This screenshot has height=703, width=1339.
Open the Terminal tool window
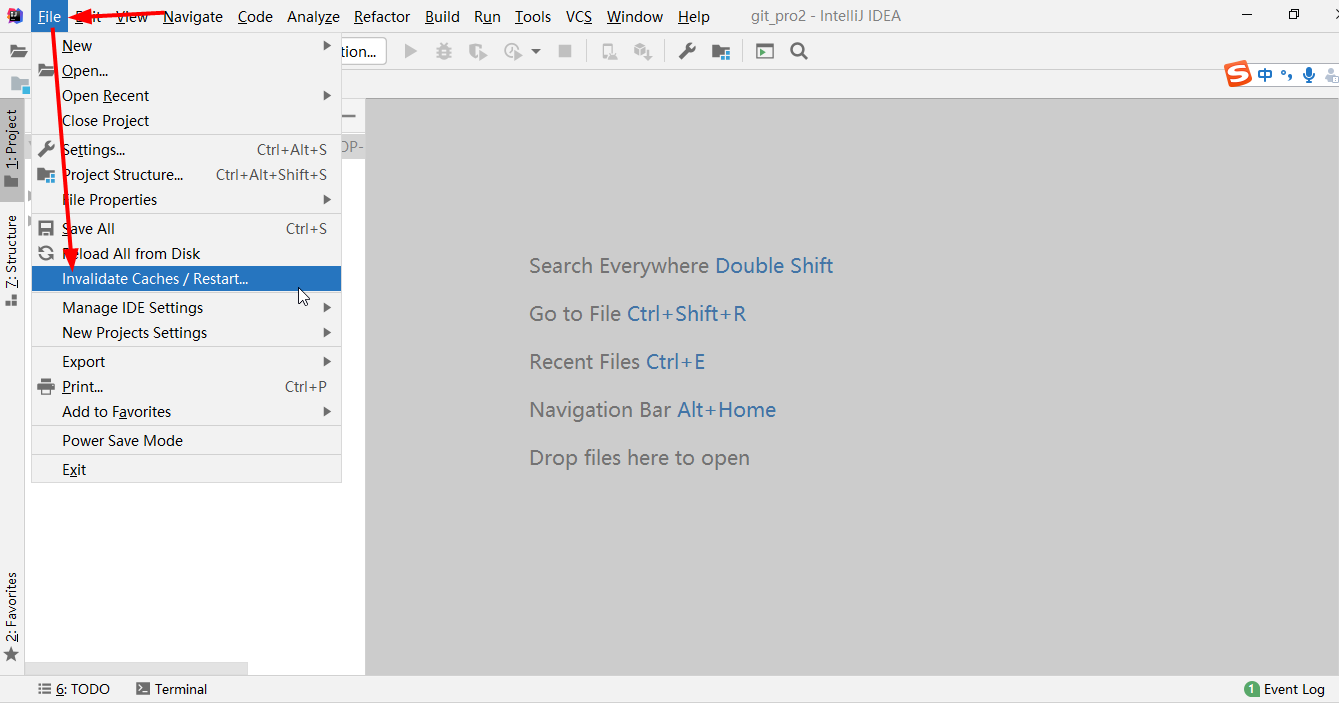172,689
